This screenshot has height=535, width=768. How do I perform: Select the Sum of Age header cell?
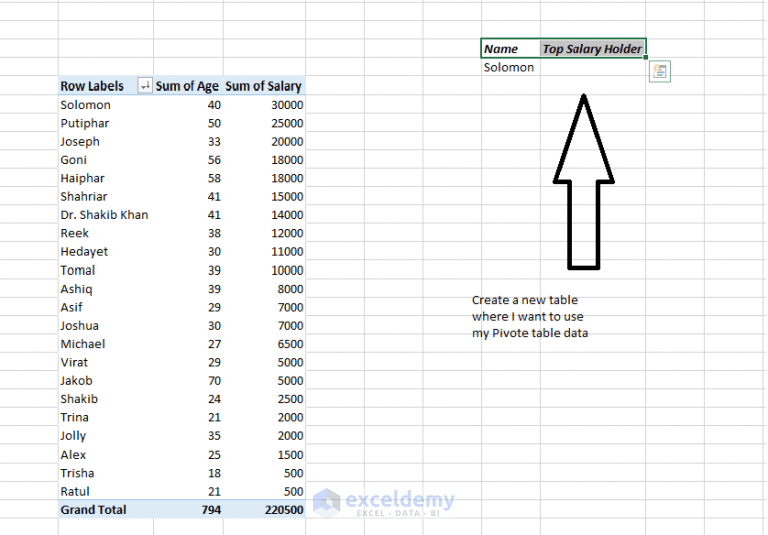[x=187, y=86]
